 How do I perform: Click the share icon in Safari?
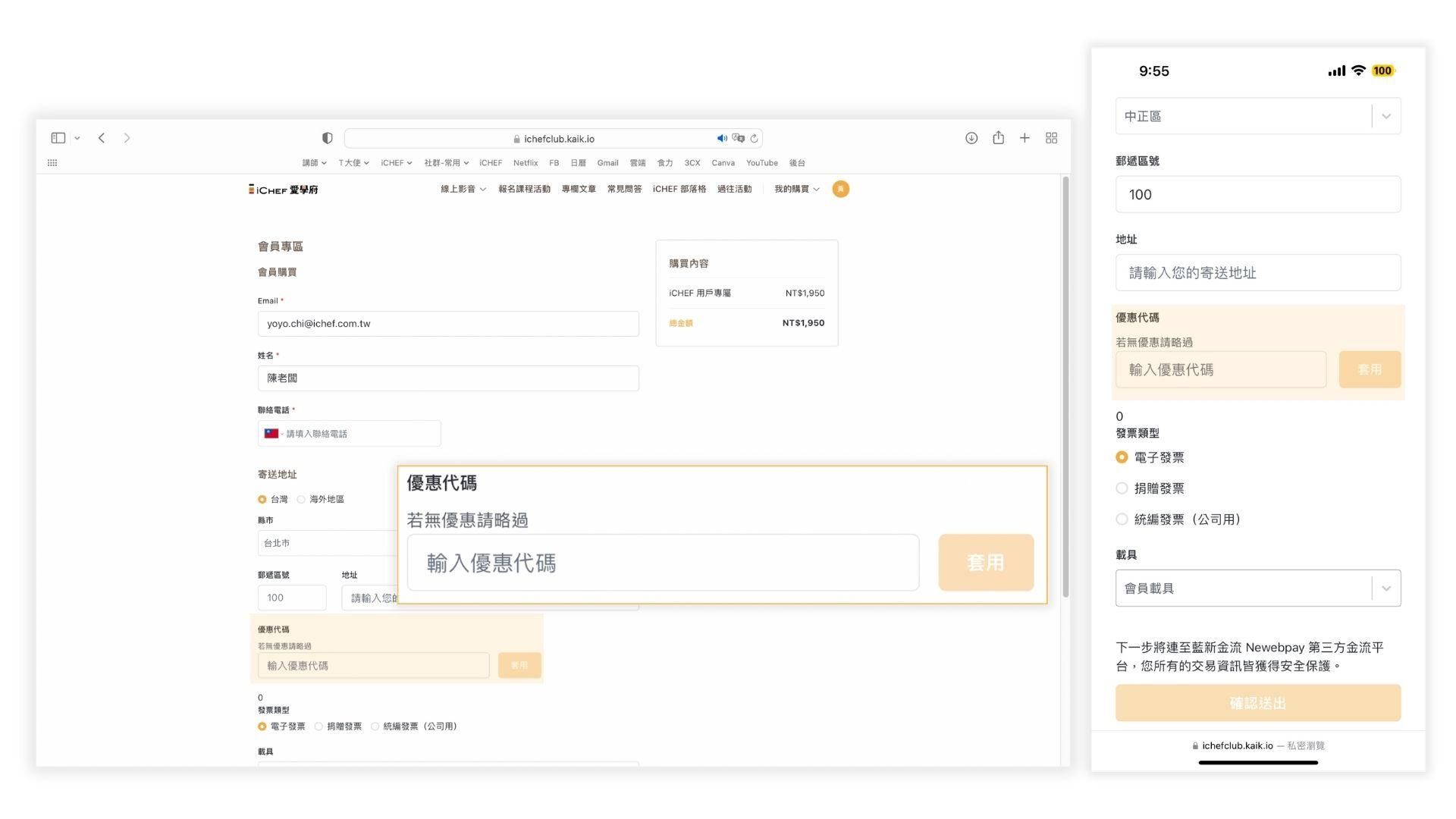click(x=998, y=138)
